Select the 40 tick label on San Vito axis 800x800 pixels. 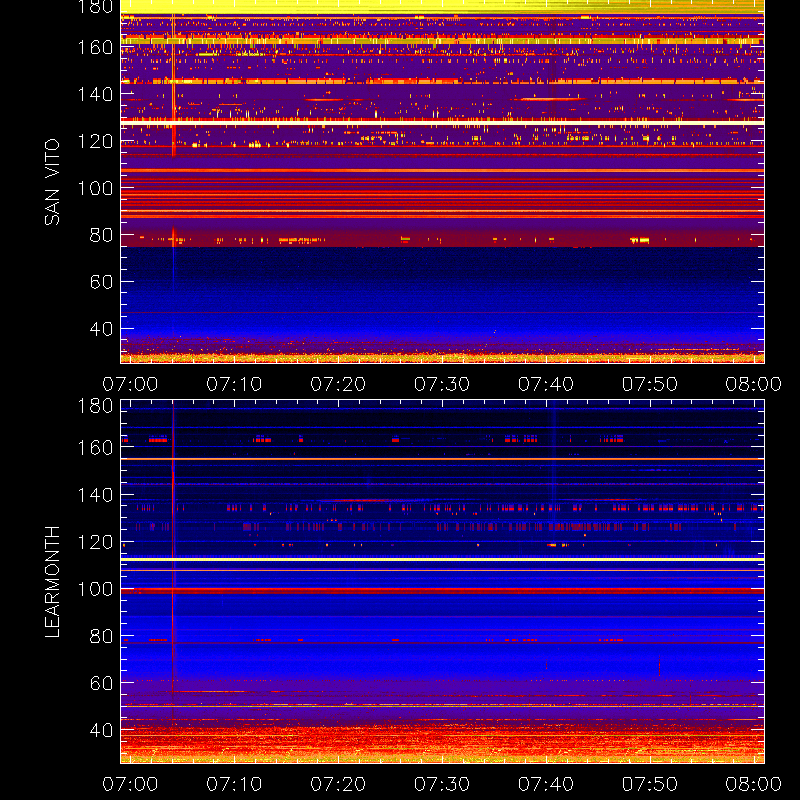click(x=101, y=329)
